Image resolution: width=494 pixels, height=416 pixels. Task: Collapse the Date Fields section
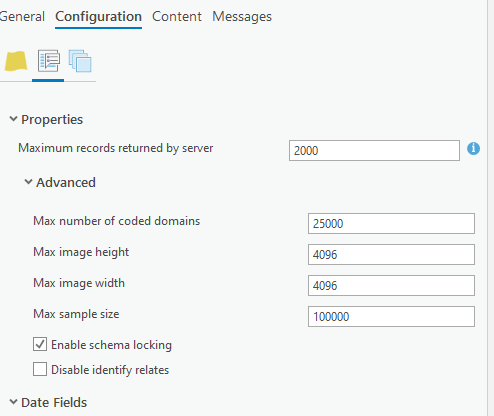[x=13, y=402]
